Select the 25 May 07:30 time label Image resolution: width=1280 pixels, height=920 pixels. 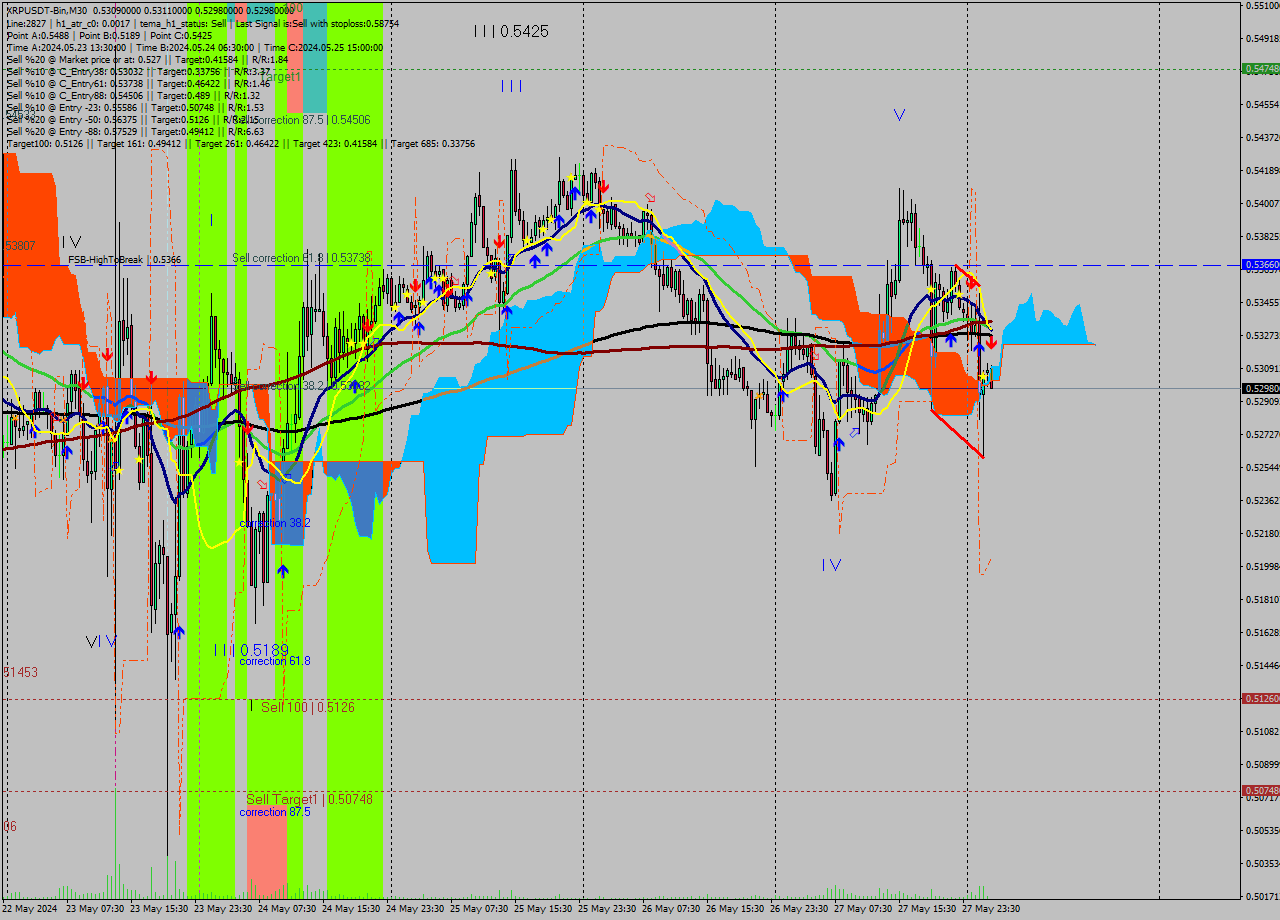click(x=479, y=909)
